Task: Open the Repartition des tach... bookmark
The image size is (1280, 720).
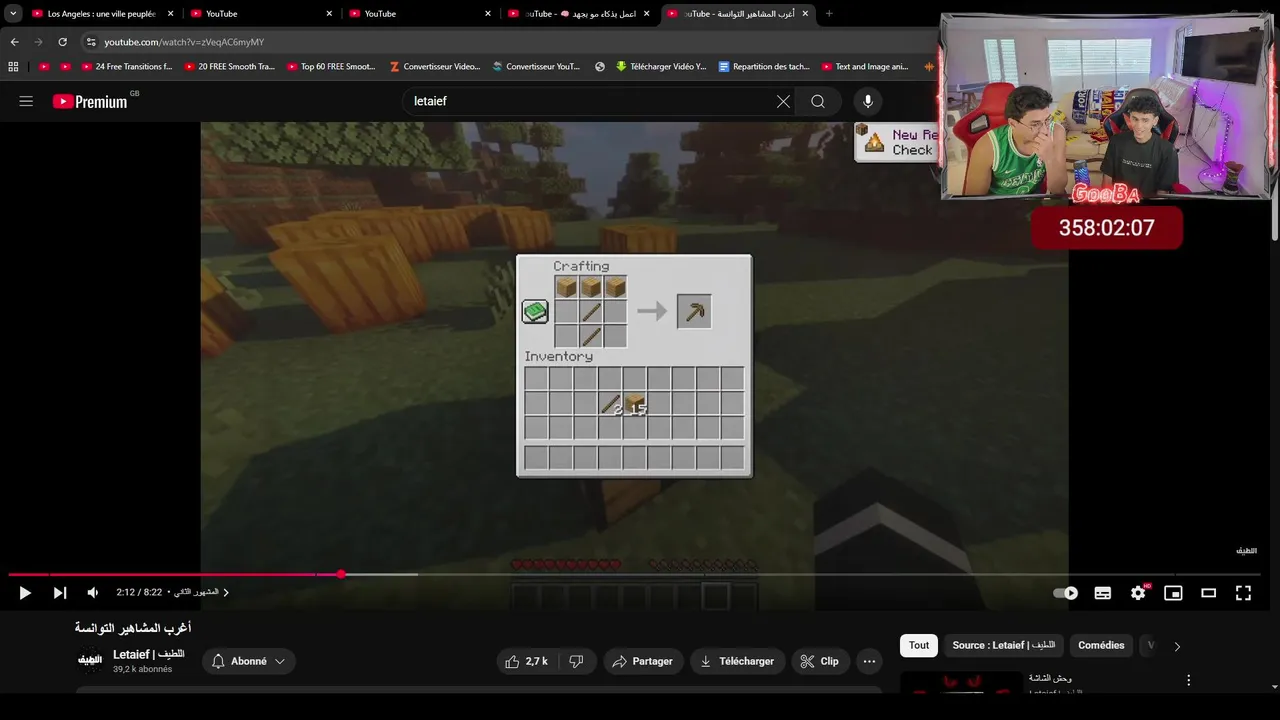Action: (x=765, y=67)
